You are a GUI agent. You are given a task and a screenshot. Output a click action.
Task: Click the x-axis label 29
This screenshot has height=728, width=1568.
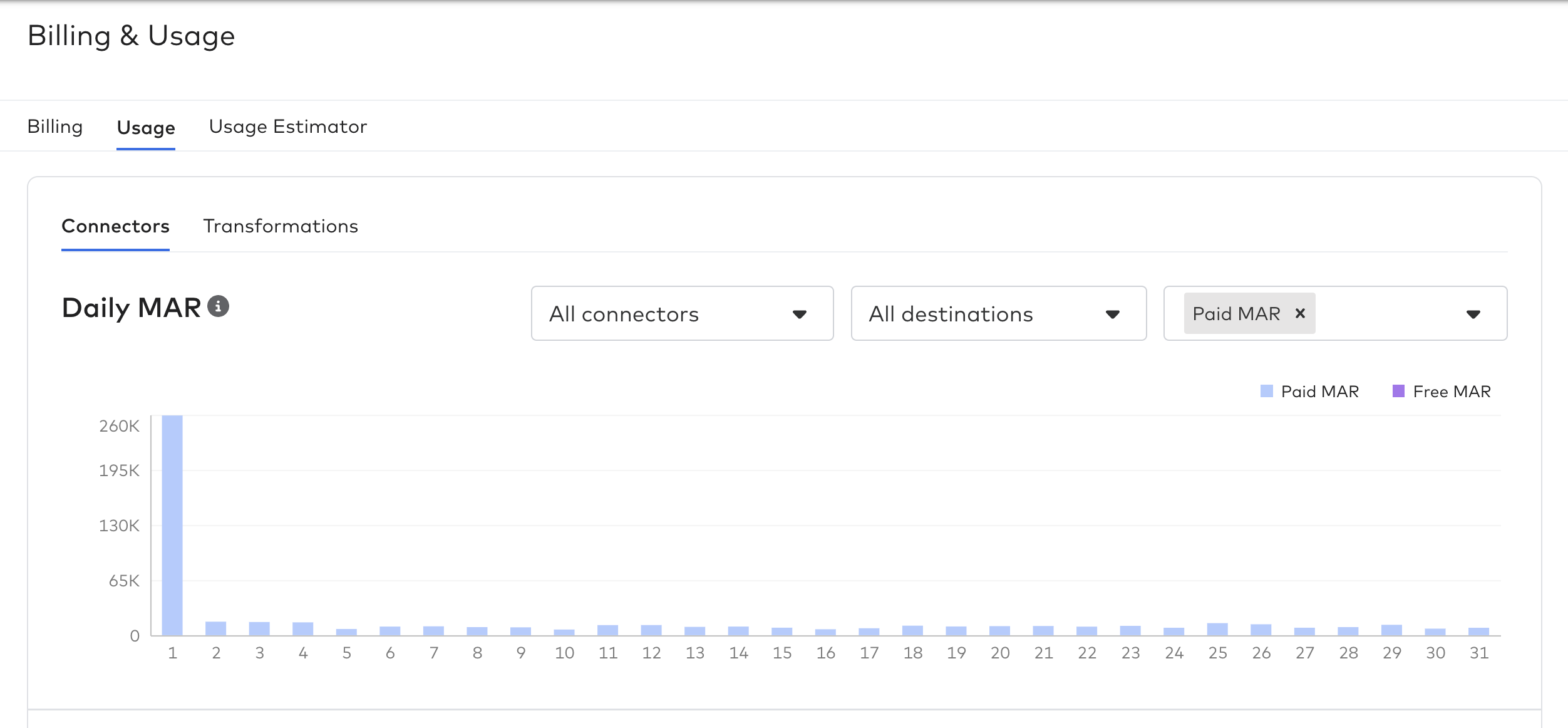tap(1391, 653)
